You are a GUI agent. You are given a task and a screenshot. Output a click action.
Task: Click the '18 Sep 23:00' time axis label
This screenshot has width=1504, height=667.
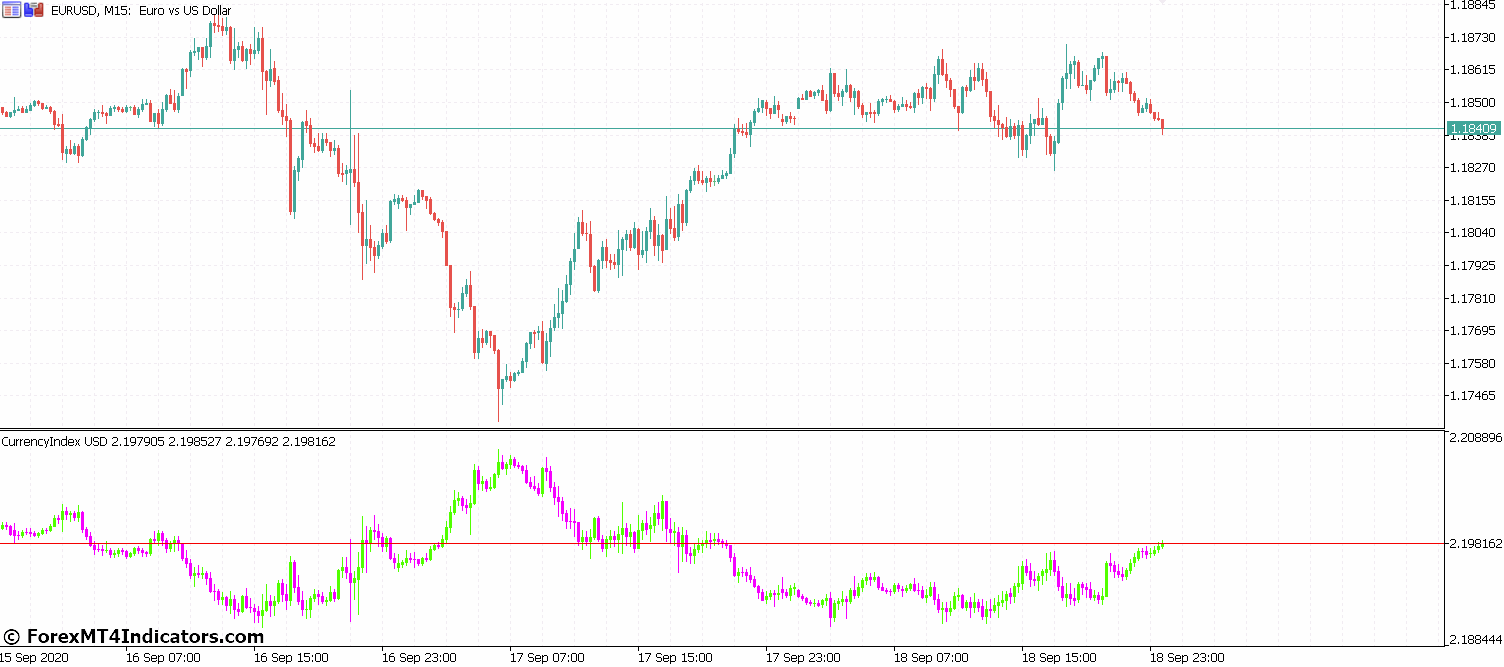click(x=1186, y=658)
